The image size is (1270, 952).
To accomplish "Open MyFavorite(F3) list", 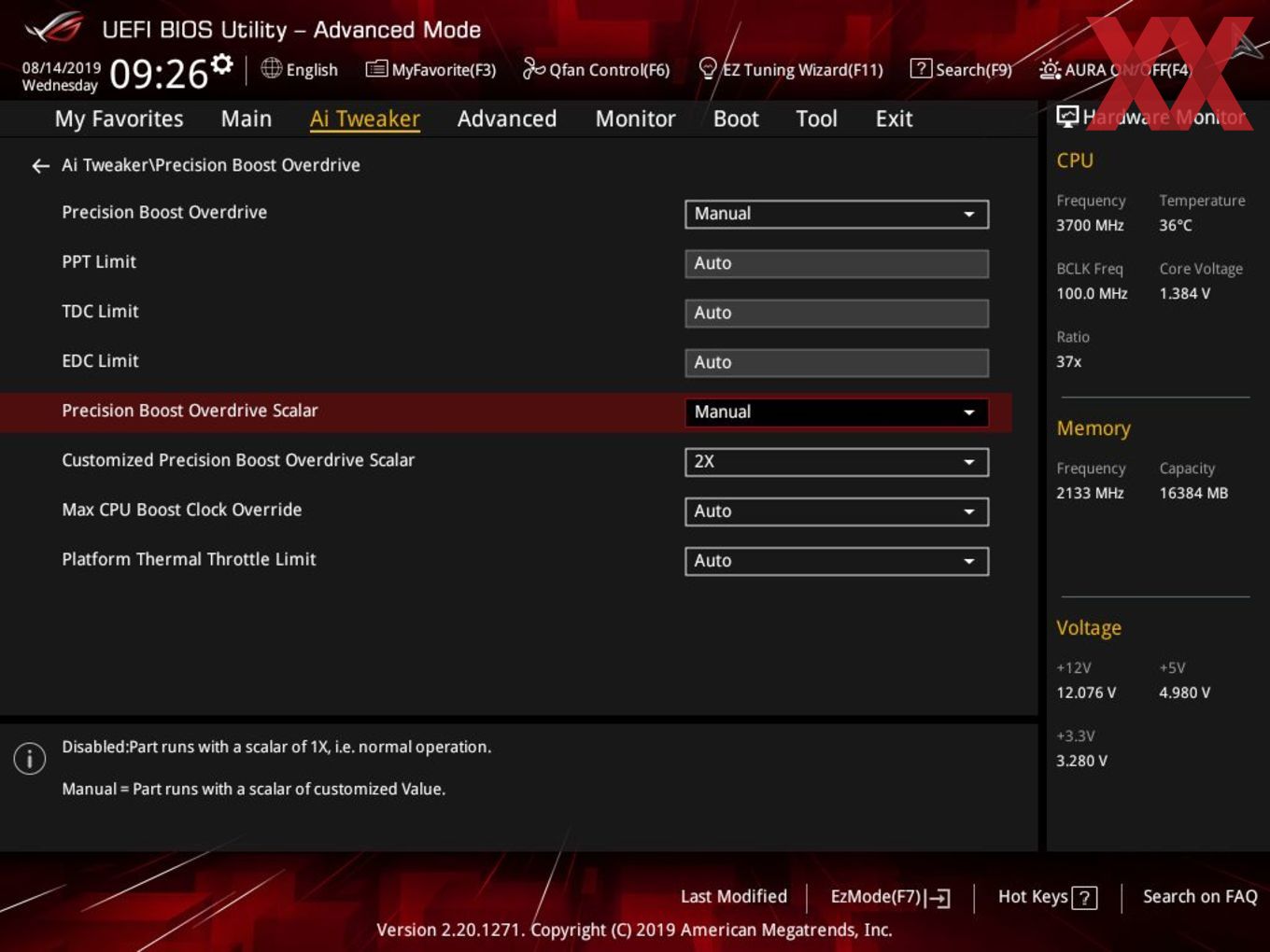I will [430, 69].
